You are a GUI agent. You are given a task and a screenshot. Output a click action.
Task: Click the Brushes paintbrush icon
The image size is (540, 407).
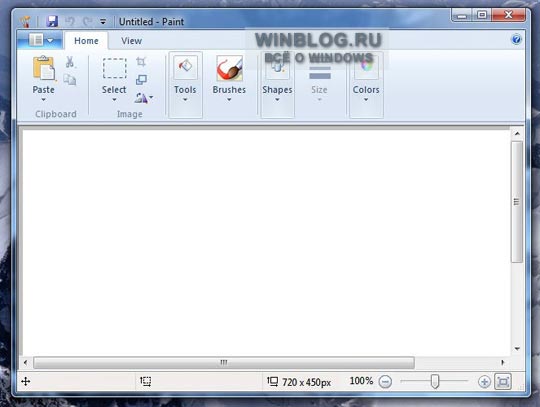[229, 68]
